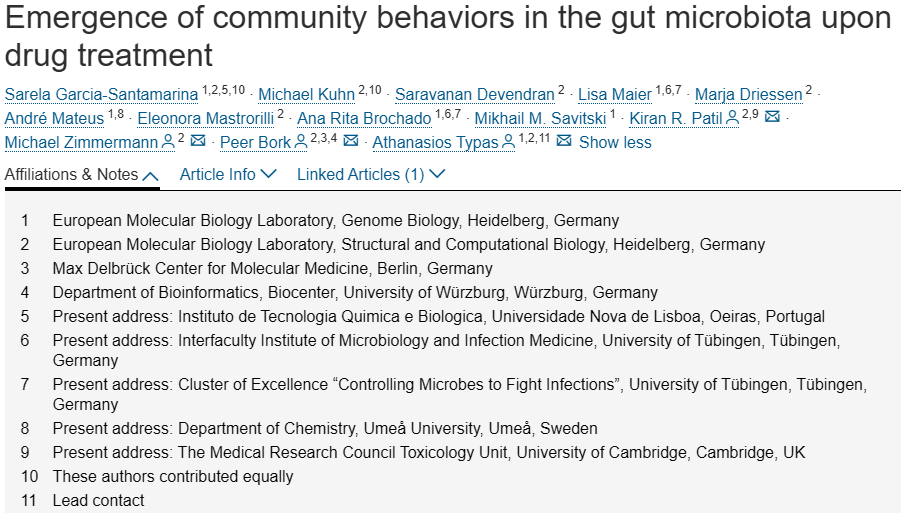Open André Mateus author link
Image resolution: width=901 pixels, height=513 pixels.
coord(54,118)
